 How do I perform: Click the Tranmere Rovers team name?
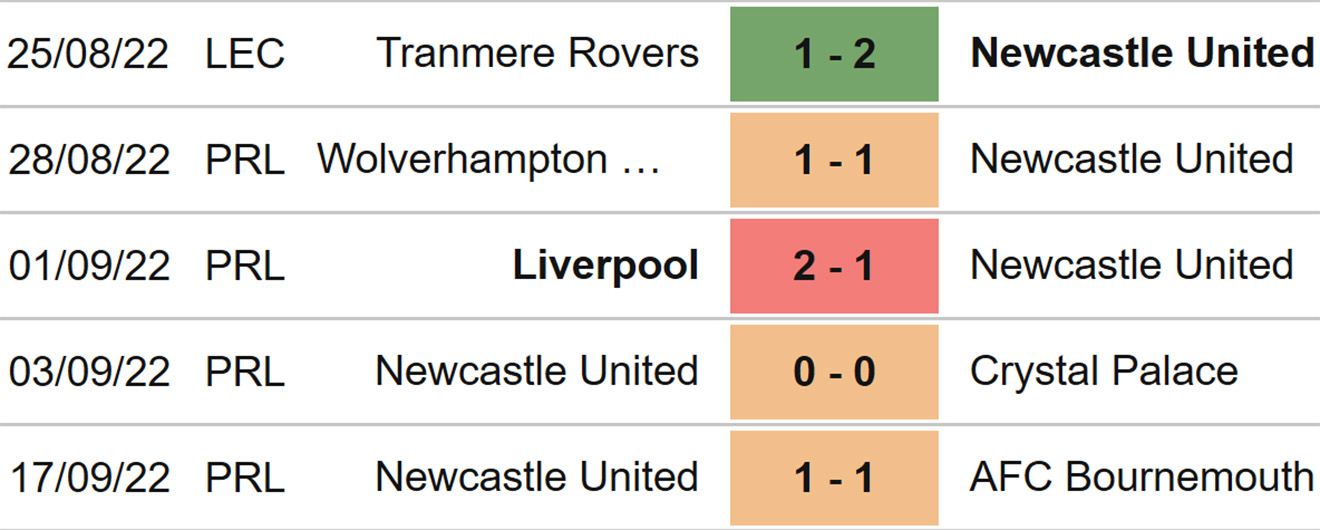(x=537, y=53)
